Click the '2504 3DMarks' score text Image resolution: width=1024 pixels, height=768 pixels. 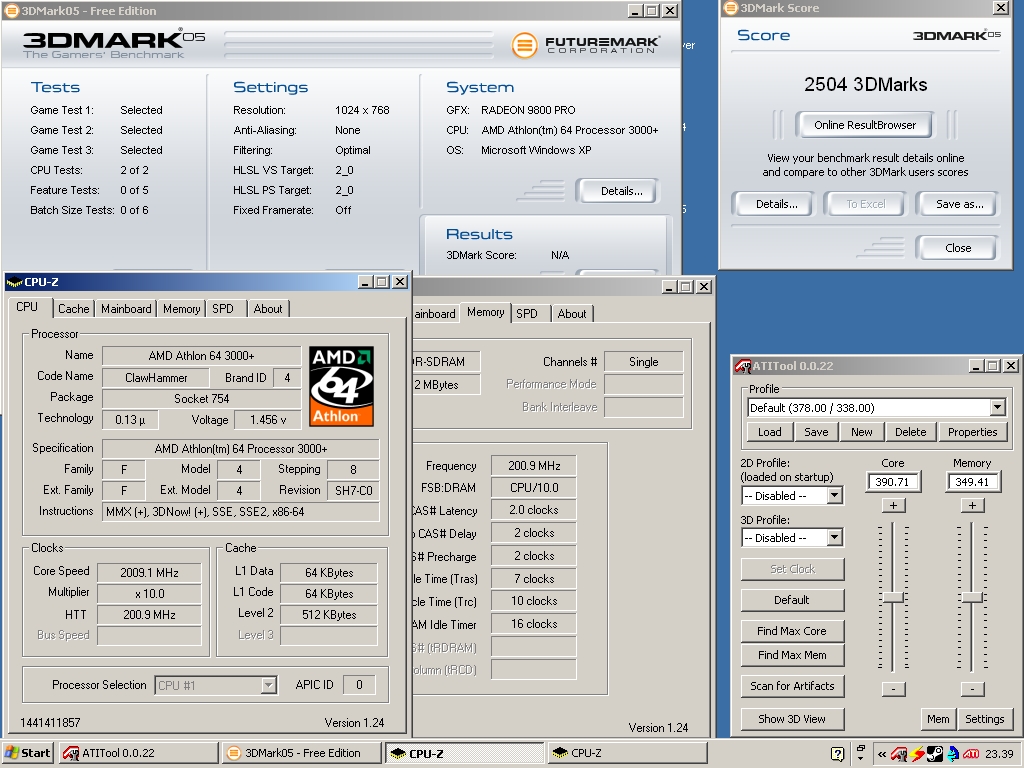tap(865, 84)
